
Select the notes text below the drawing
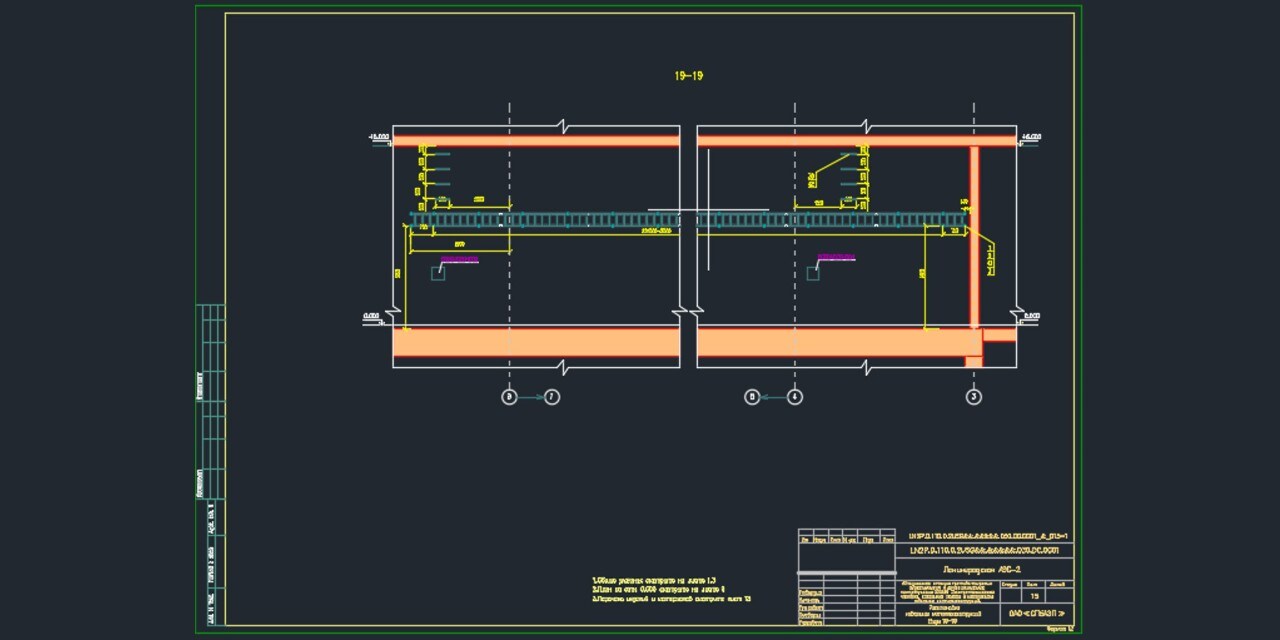point(670,590)
